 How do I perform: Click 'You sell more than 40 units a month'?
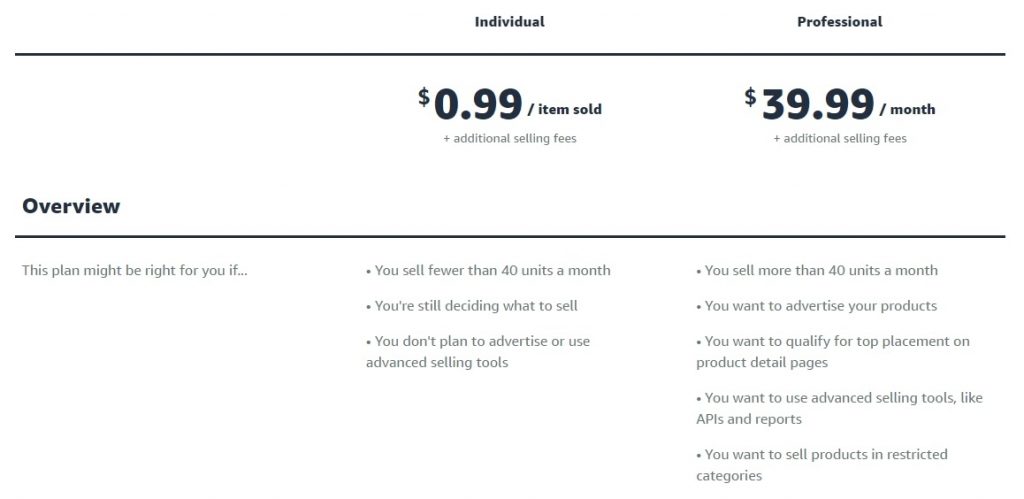click(x=817, y=270)
